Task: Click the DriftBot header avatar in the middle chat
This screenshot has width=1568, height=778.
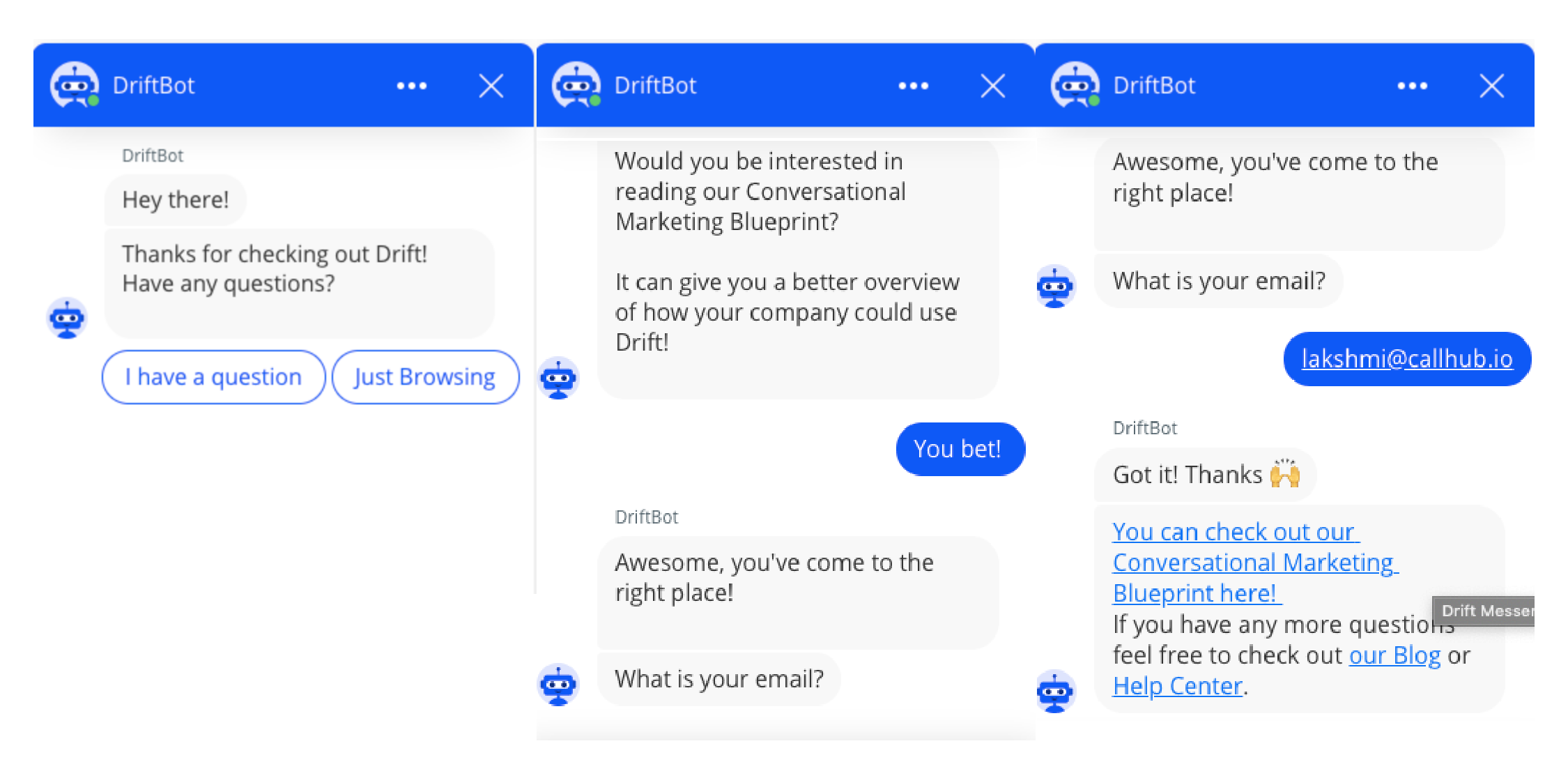Action: coord(576,85)
